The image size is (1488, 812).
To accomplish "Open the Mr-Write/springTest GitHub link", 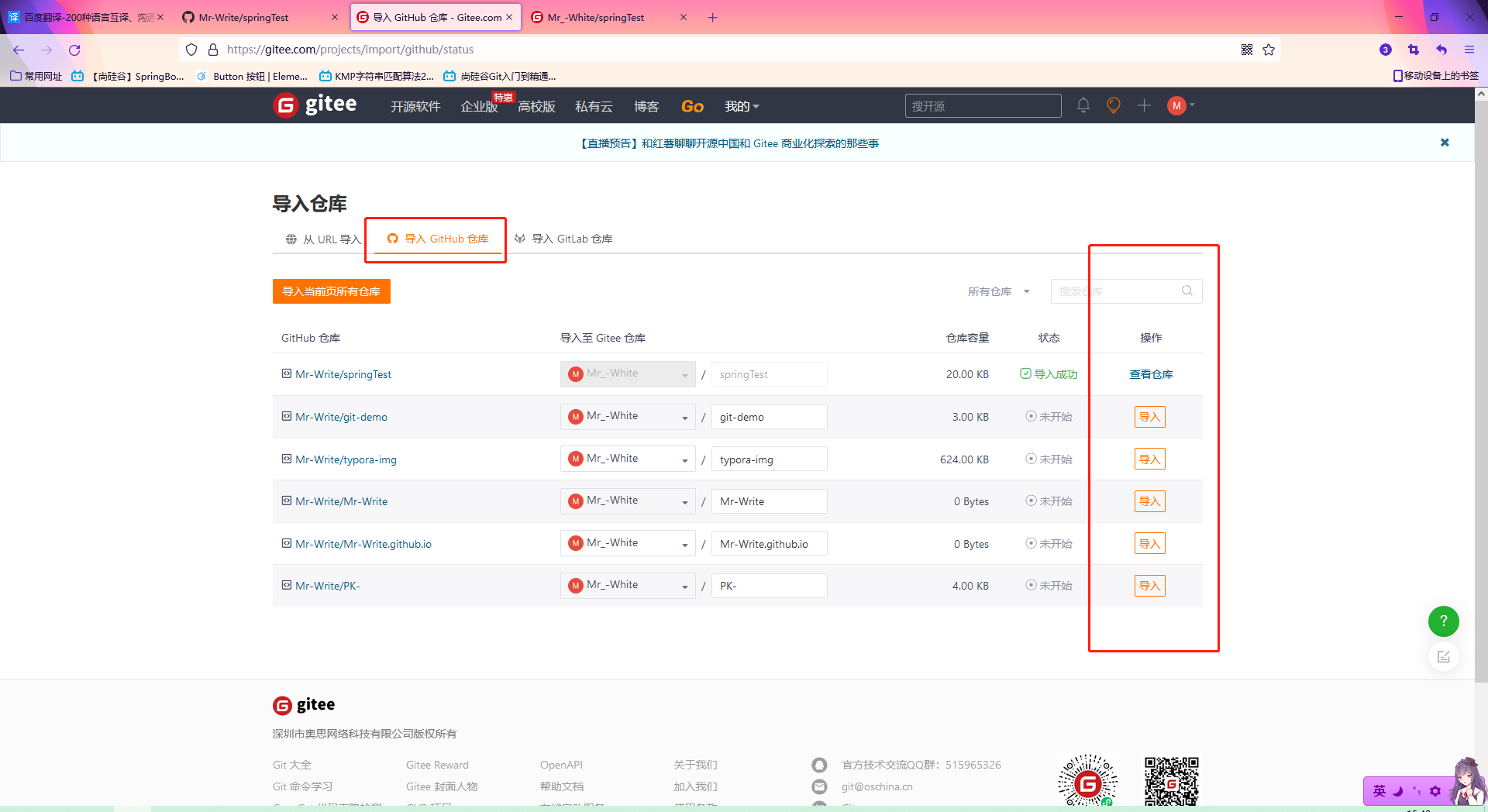I will [343, 374].
